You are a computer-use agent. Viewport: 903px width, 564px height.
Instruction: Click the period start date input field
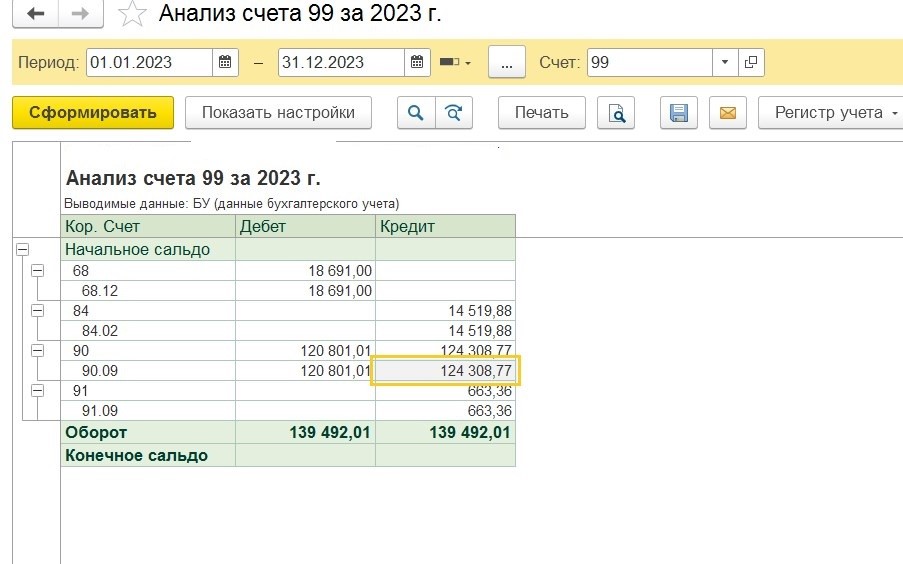[x=149, y=62]
